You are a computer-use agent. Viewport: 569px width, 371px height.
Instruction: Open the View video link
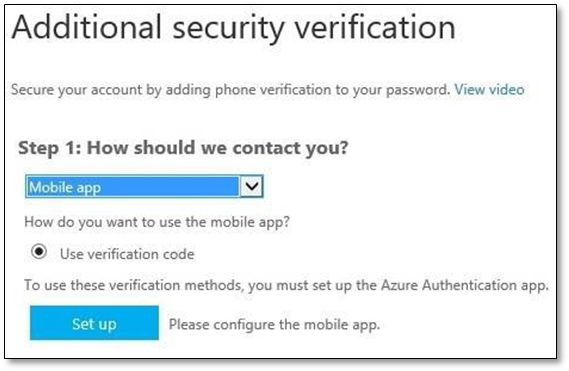[489, 89]
